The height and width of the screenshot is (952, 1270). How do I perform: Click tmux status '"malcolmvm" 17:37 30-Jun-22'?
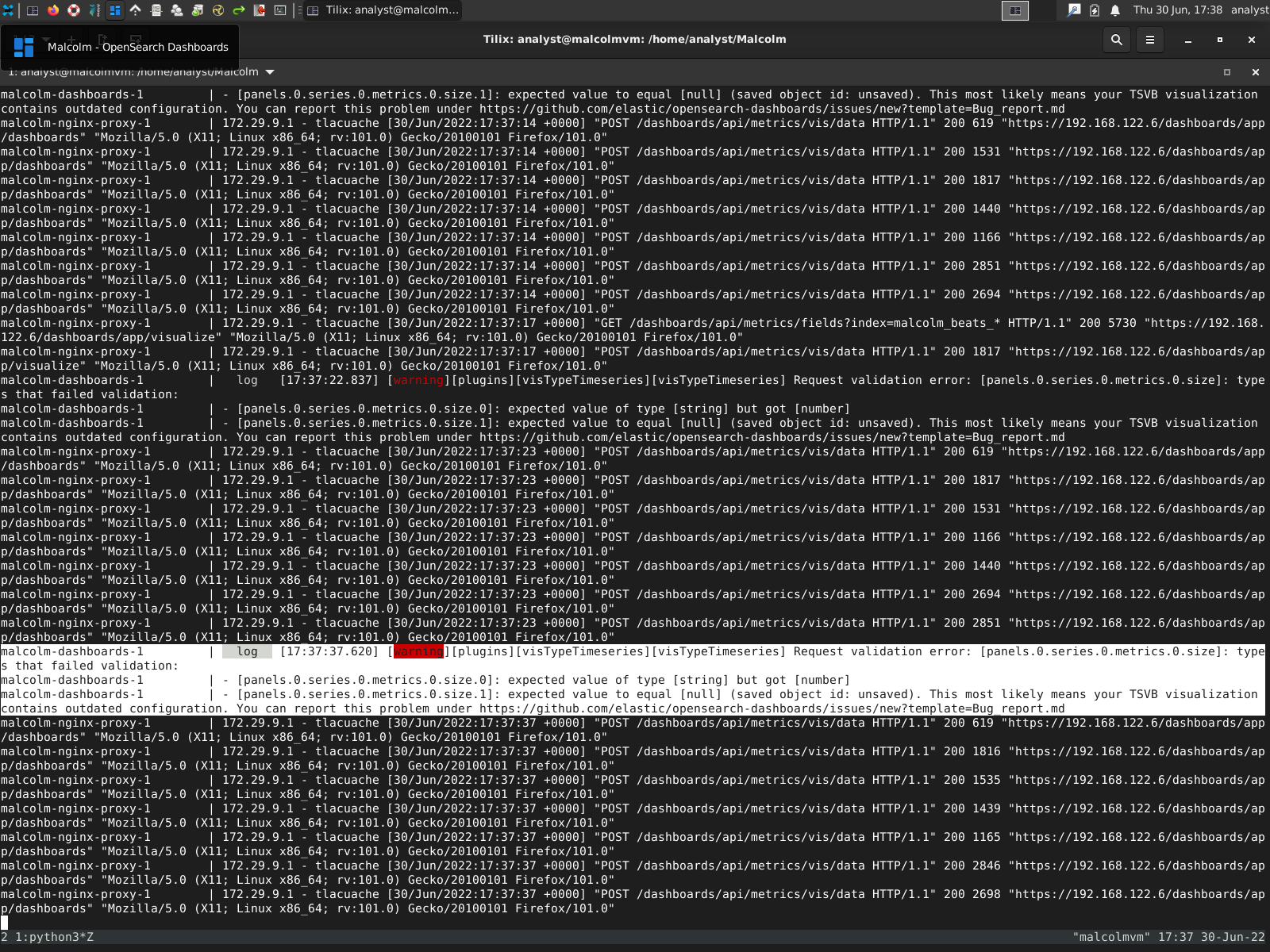[1168, 937]
